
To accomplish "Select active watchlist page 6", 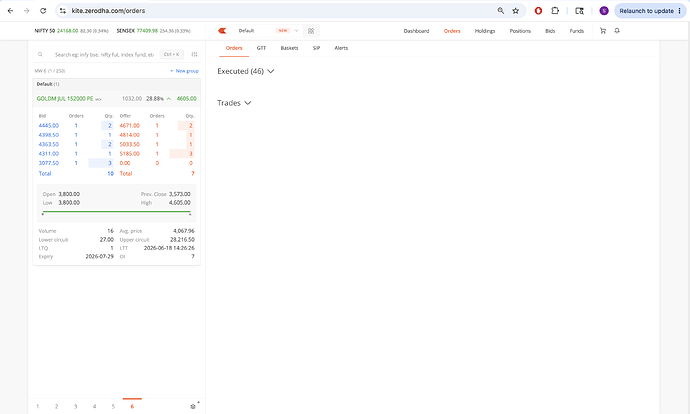I will 132,407.
